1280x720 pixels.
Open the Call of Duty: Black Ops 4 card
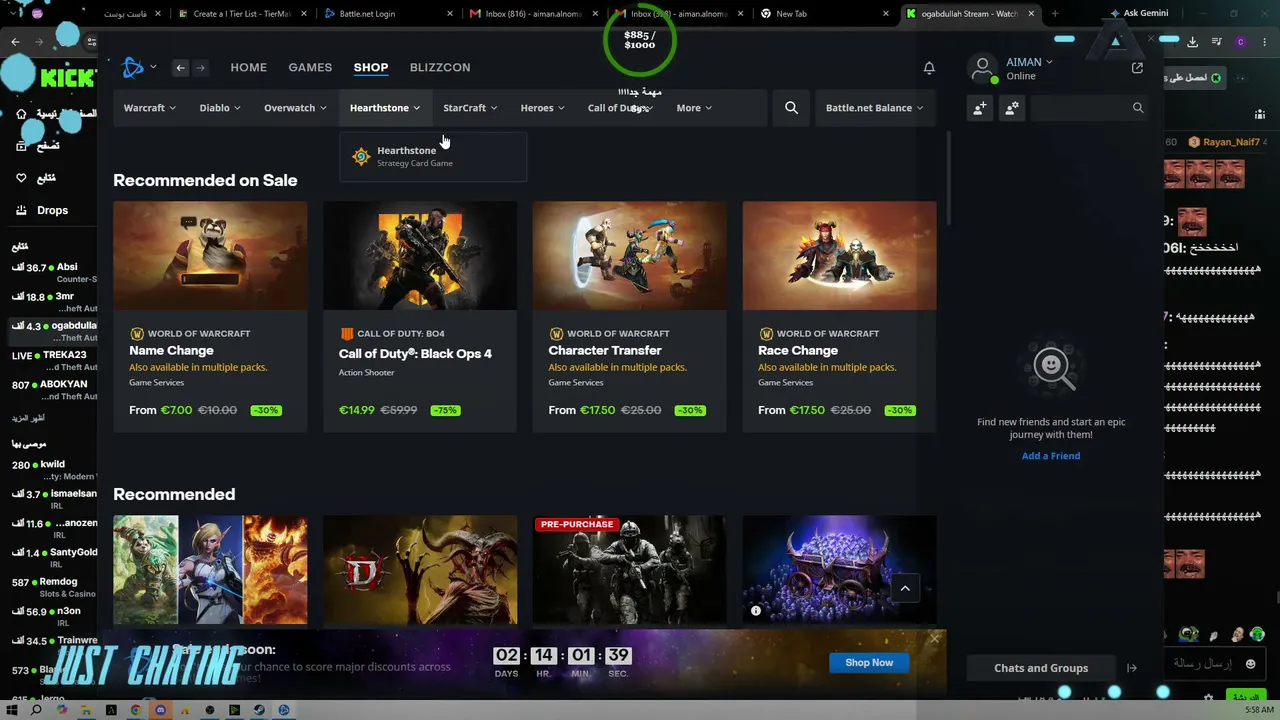click(420, 317)
